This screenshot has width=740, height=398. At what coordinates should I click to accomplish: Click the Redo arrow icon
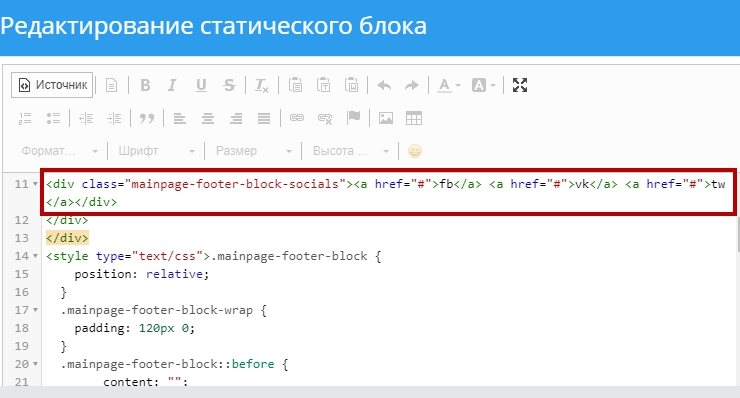pos(412,85)
